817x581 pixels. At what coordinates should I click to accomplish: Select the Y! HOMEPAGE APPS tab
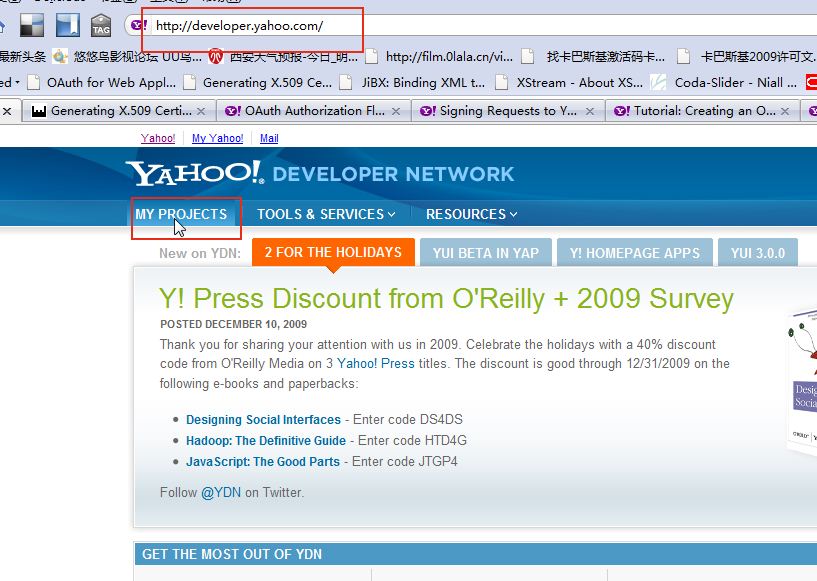(x=635, y=253)
